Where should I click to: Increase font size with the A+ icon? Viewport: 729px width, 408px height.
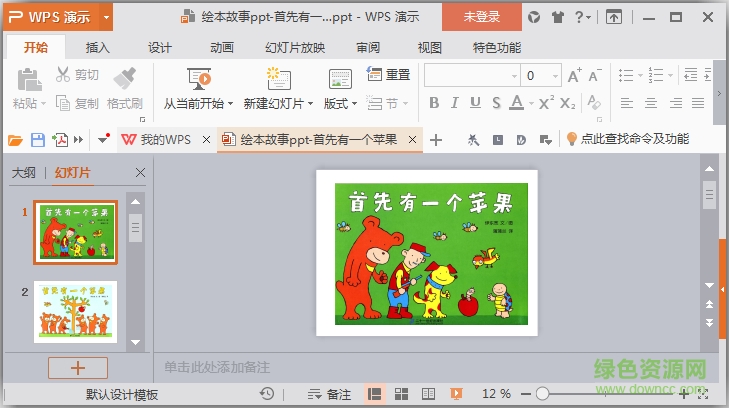click(x=575, y=75)
